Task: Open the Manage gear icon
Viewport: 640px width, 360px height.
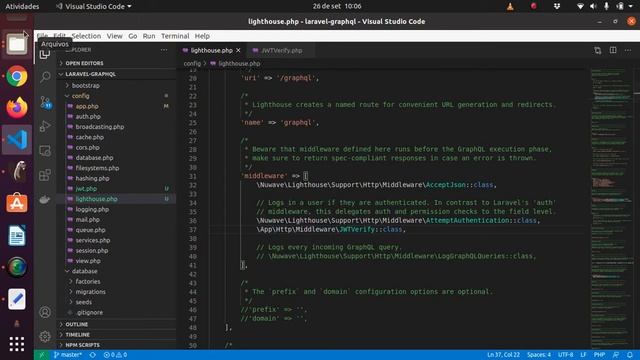Action: tap(45, 336)
